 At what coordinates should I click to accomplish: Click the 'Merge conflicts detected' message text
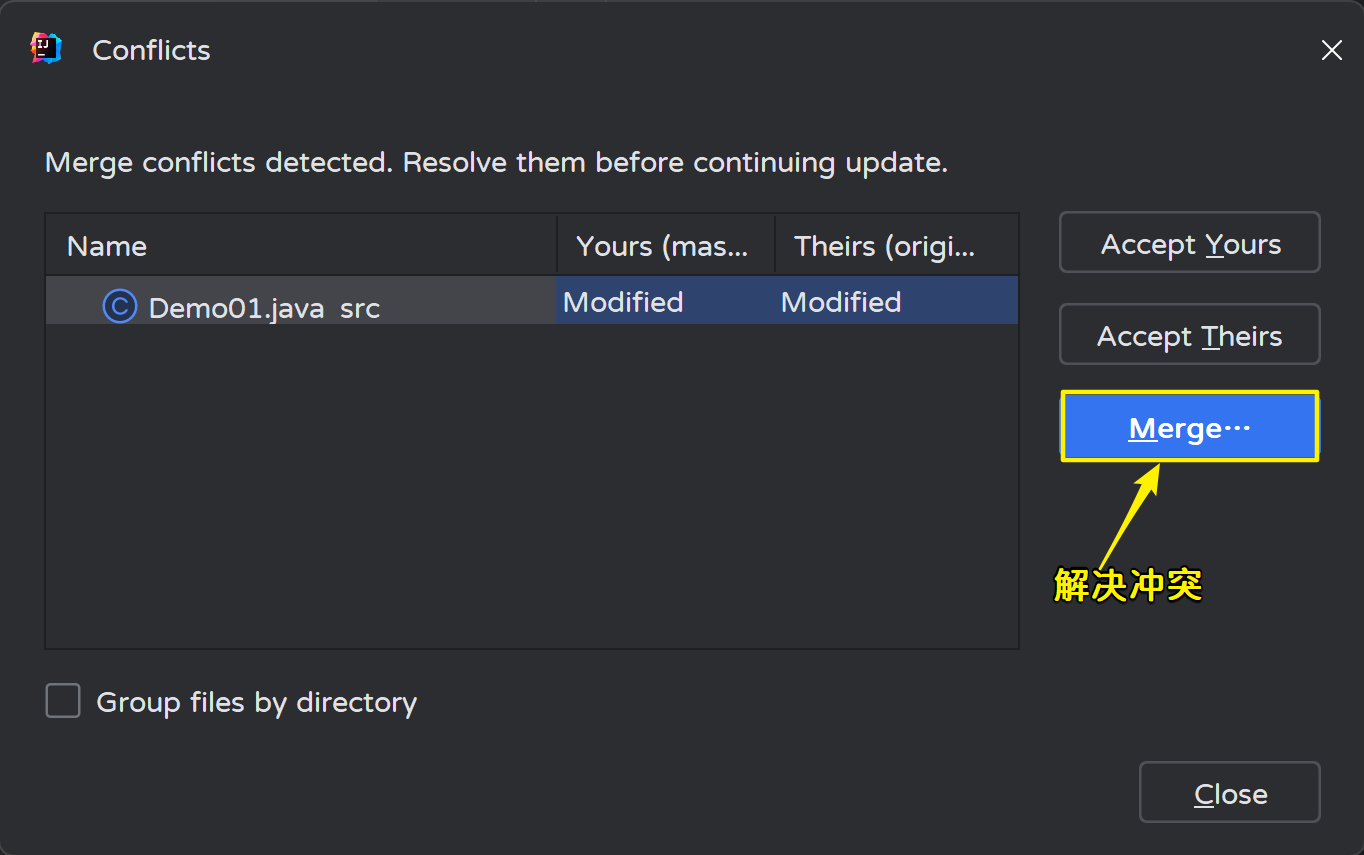[496, 162]
